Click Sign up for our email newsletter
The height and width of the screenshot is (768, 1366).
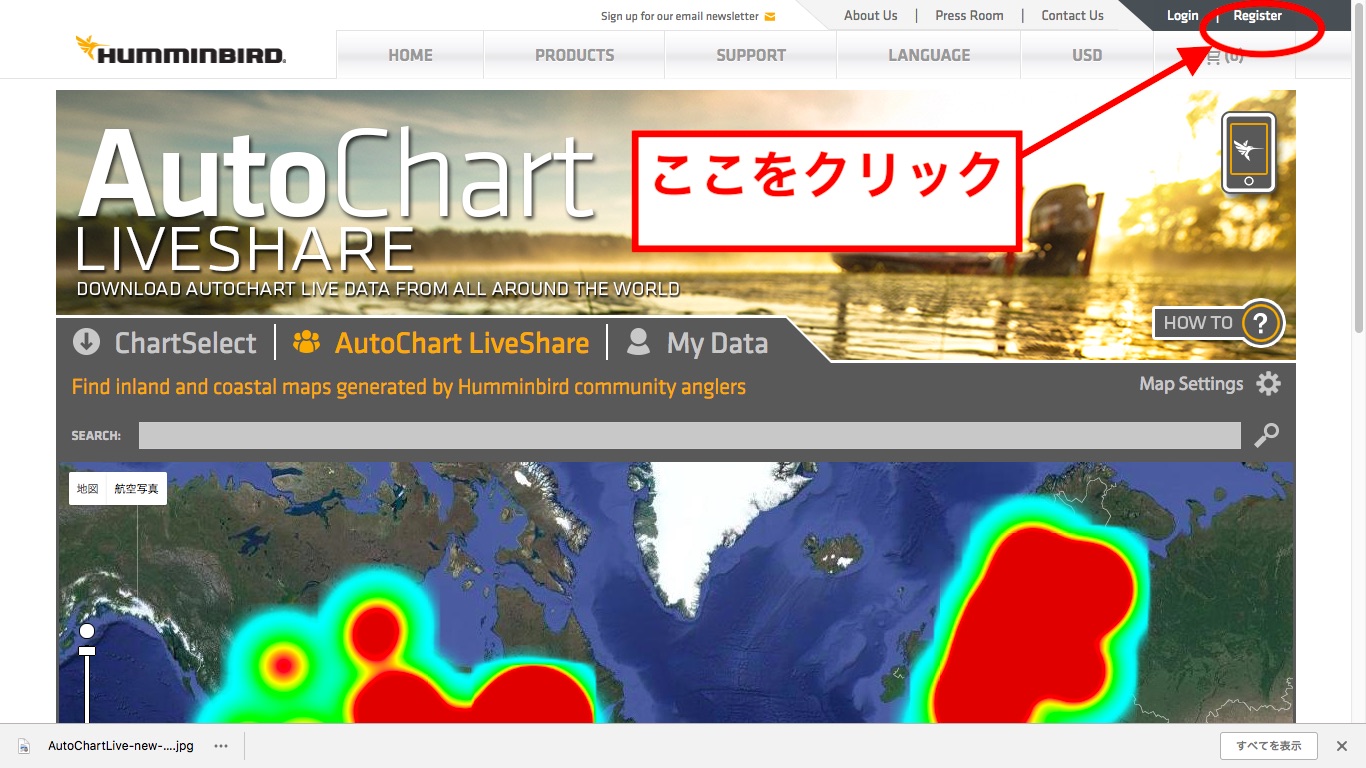679,16
